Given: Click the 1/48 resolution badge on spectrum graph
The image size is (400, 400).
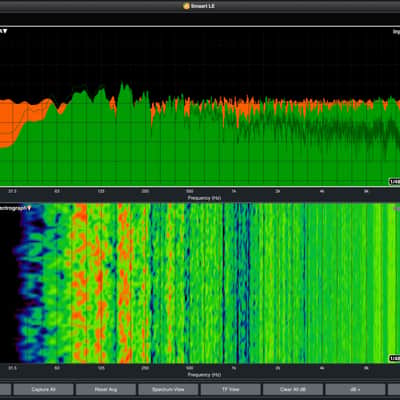Looking at the screenshot, I should coord(395,182).
